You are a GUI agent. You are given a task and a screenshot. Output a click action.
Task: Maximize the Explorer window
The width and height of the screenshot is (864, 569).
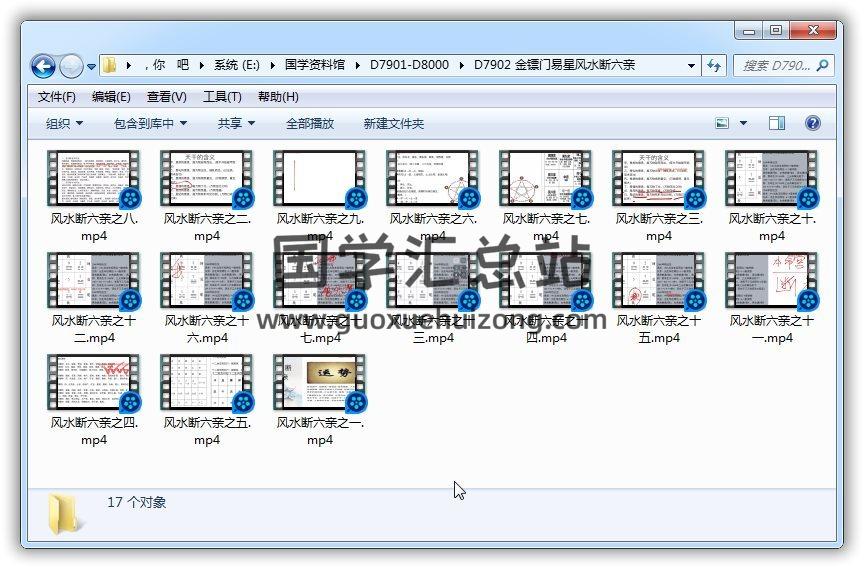click(776, 31)
